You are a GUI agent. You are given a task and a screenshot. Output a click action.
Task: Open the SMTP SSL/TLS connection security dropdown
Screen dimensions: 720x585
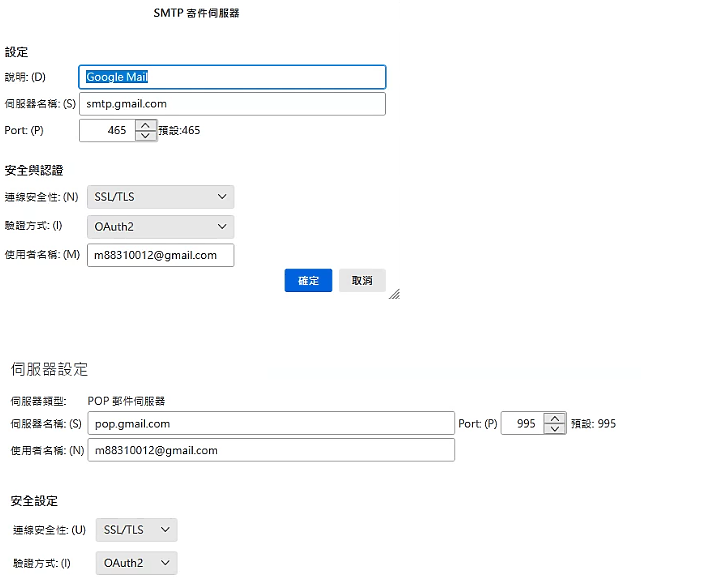160,197
